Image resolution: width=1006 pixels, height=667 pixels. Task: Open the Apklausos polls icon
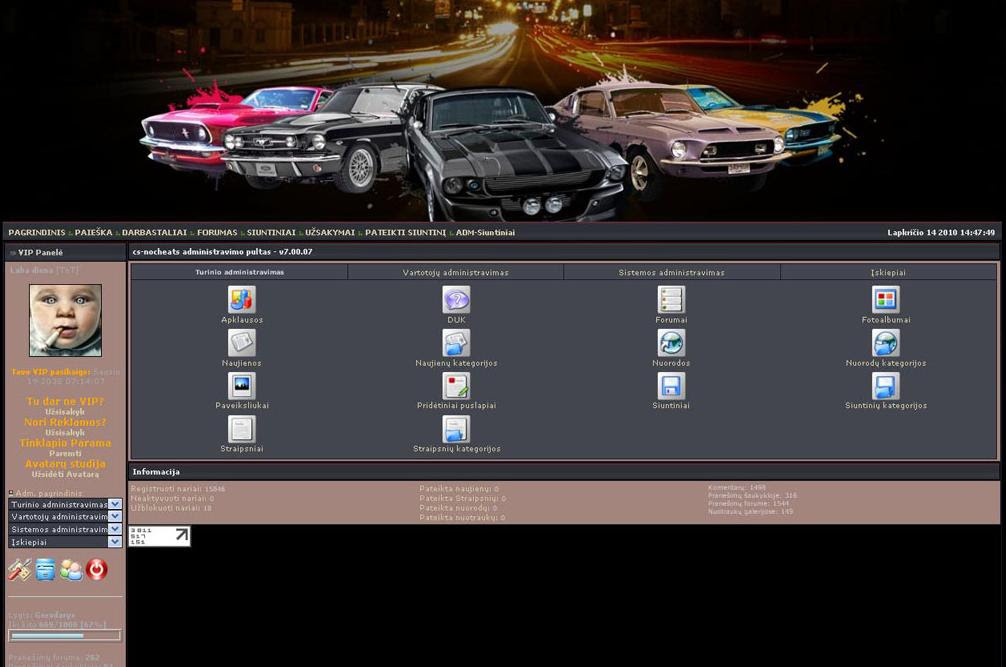241,300
